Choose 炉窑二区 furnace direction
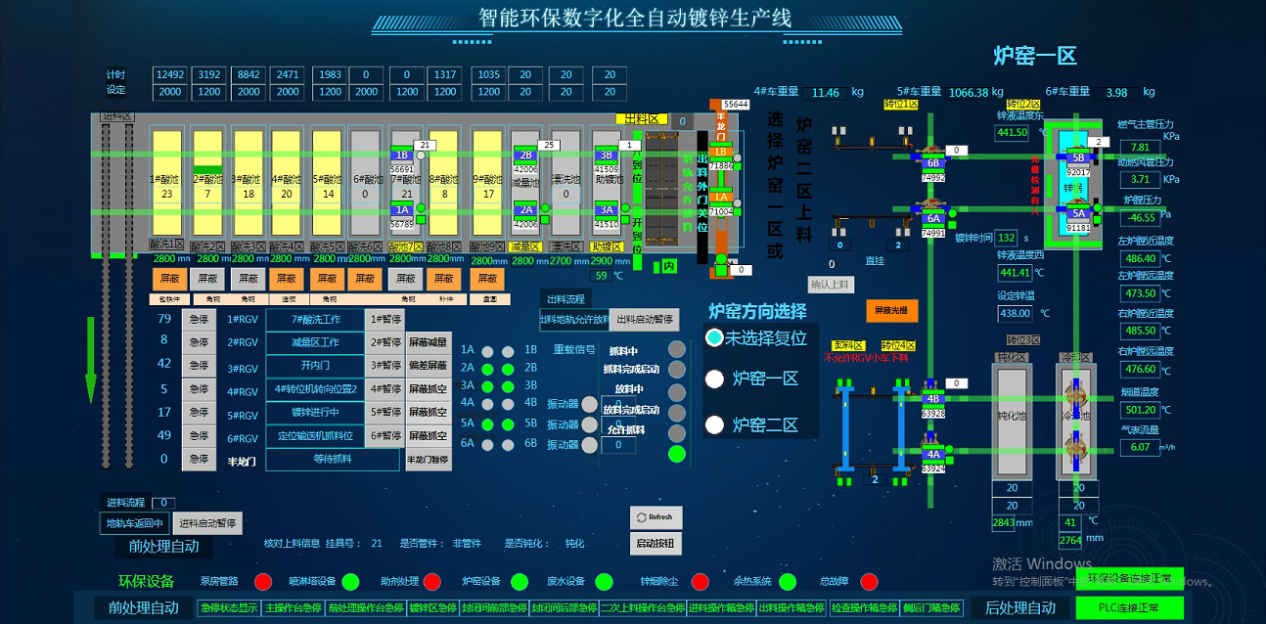The width and height of the screenshot is (1266, 624). click(714, 425)
